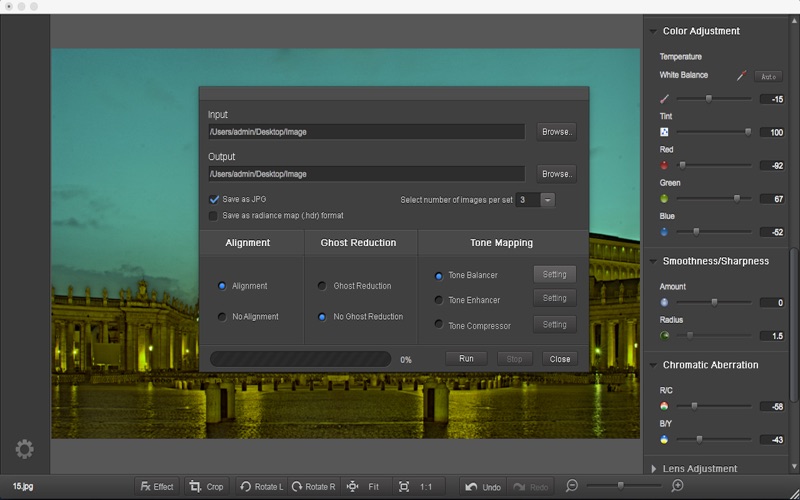
Task: Rotate the image right with Rotate R
Action: tap(314, 487)
